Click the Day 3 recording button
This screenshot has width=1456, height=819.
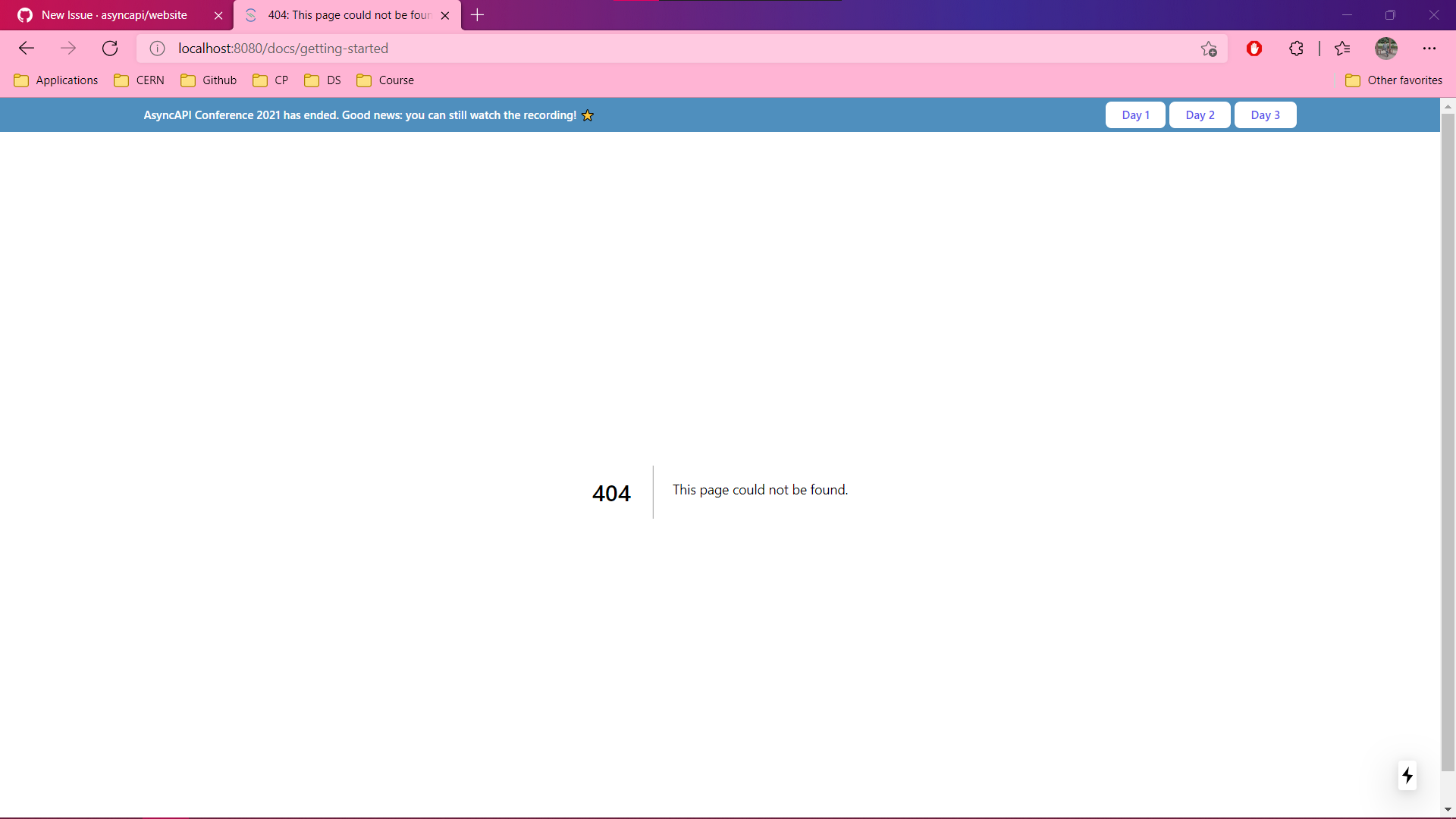click(1265, 115)
